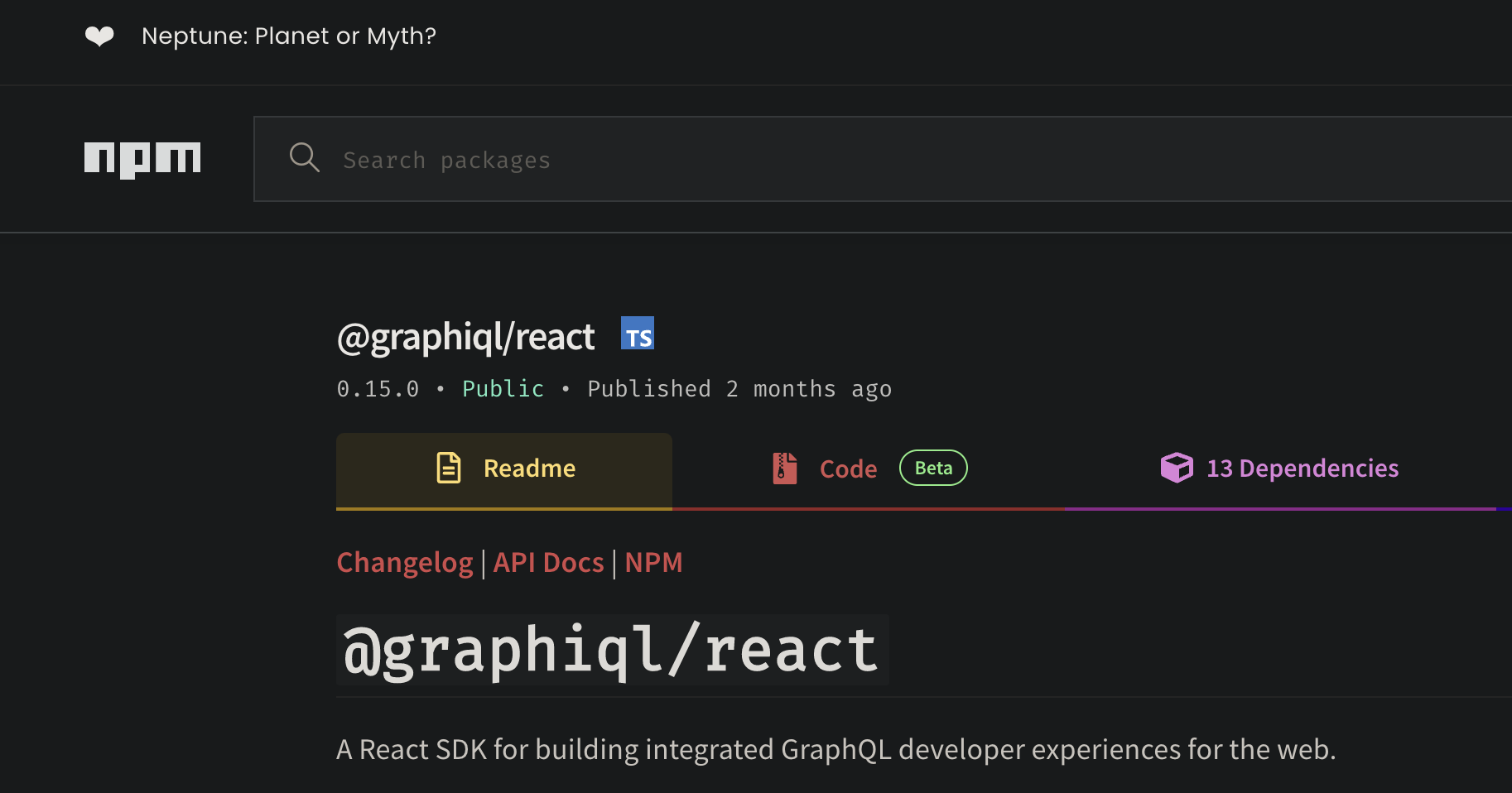This screenshot has width=1512, height=793.
Task: Click the Neptune: Planet or Myth? banner text
Action: tap(288, 36)
